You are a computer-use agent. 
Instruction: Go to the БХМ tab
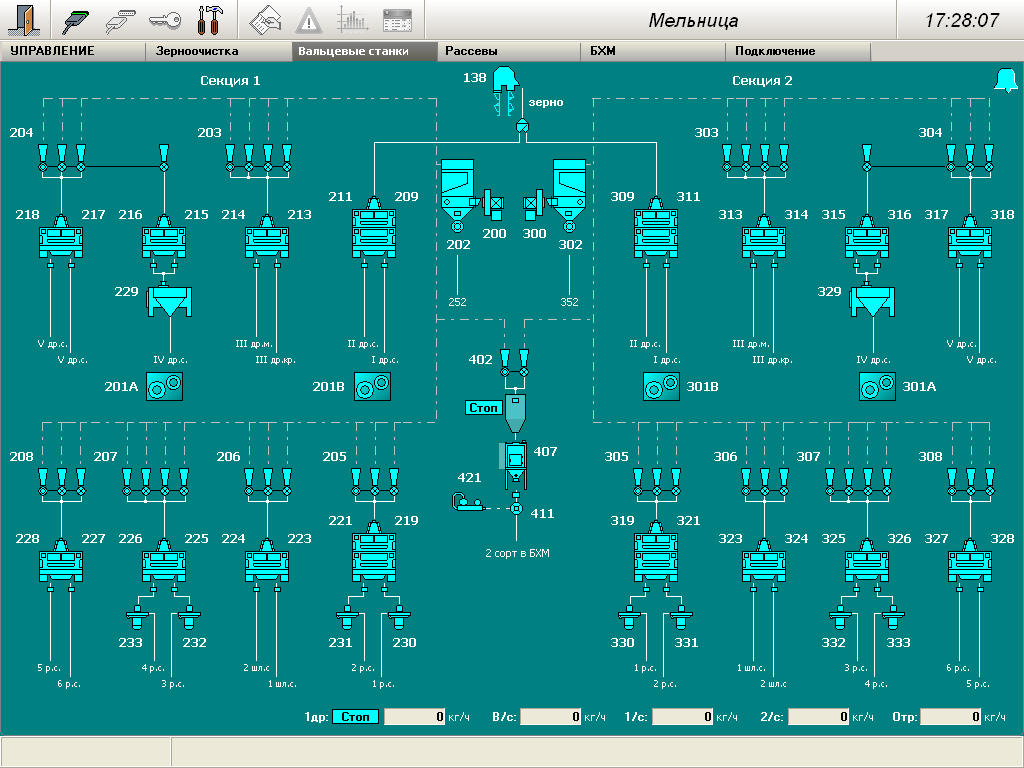(x=603, y=51)
